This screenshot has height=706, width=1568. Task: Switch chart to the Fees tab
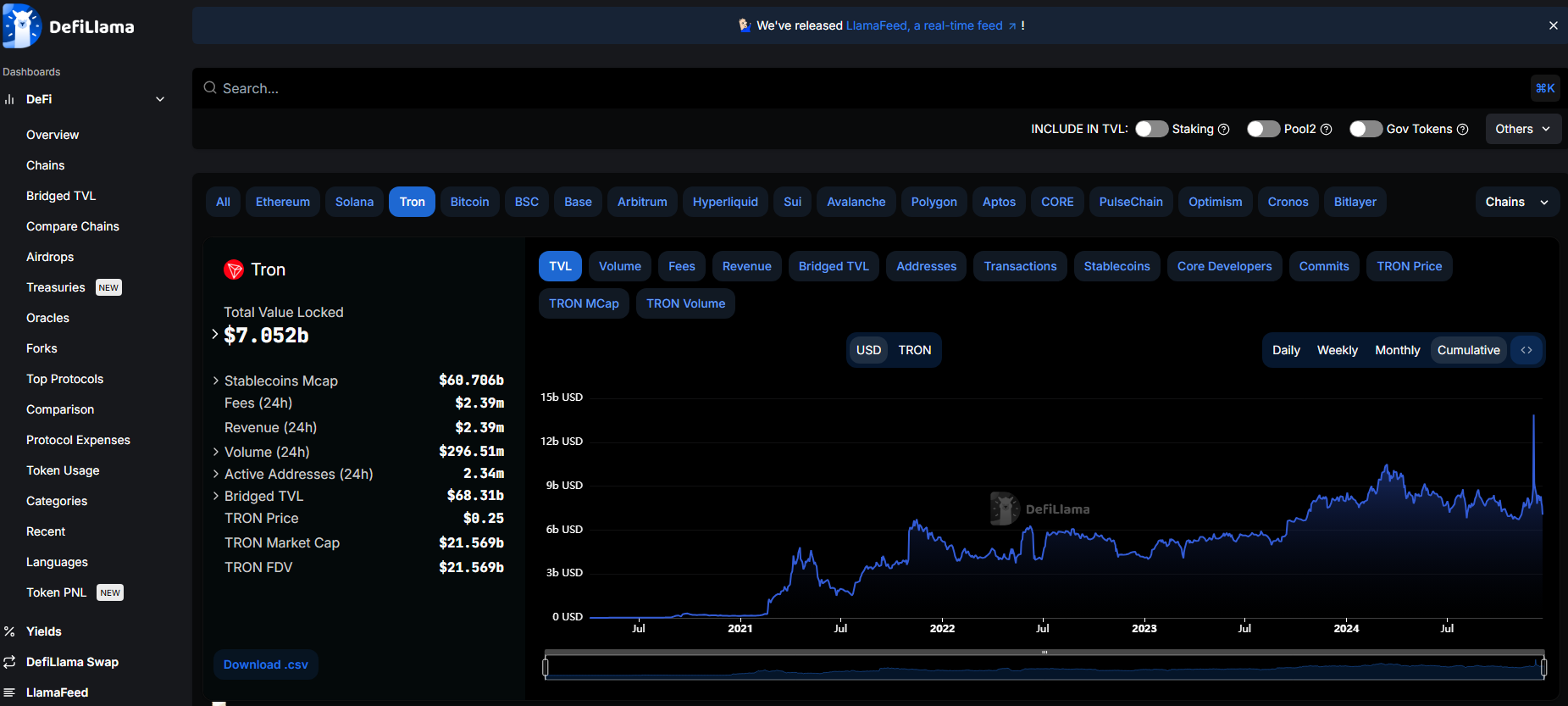(x=682, y=266)
